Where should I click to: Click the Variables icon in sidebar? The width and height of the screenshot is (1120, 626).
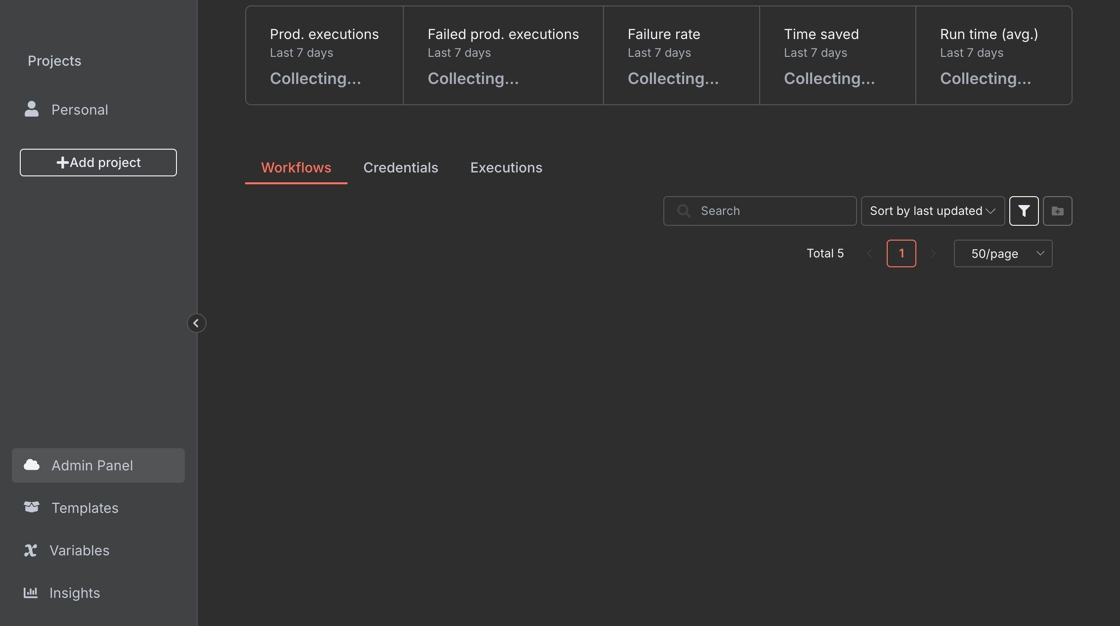coord(31,551)
